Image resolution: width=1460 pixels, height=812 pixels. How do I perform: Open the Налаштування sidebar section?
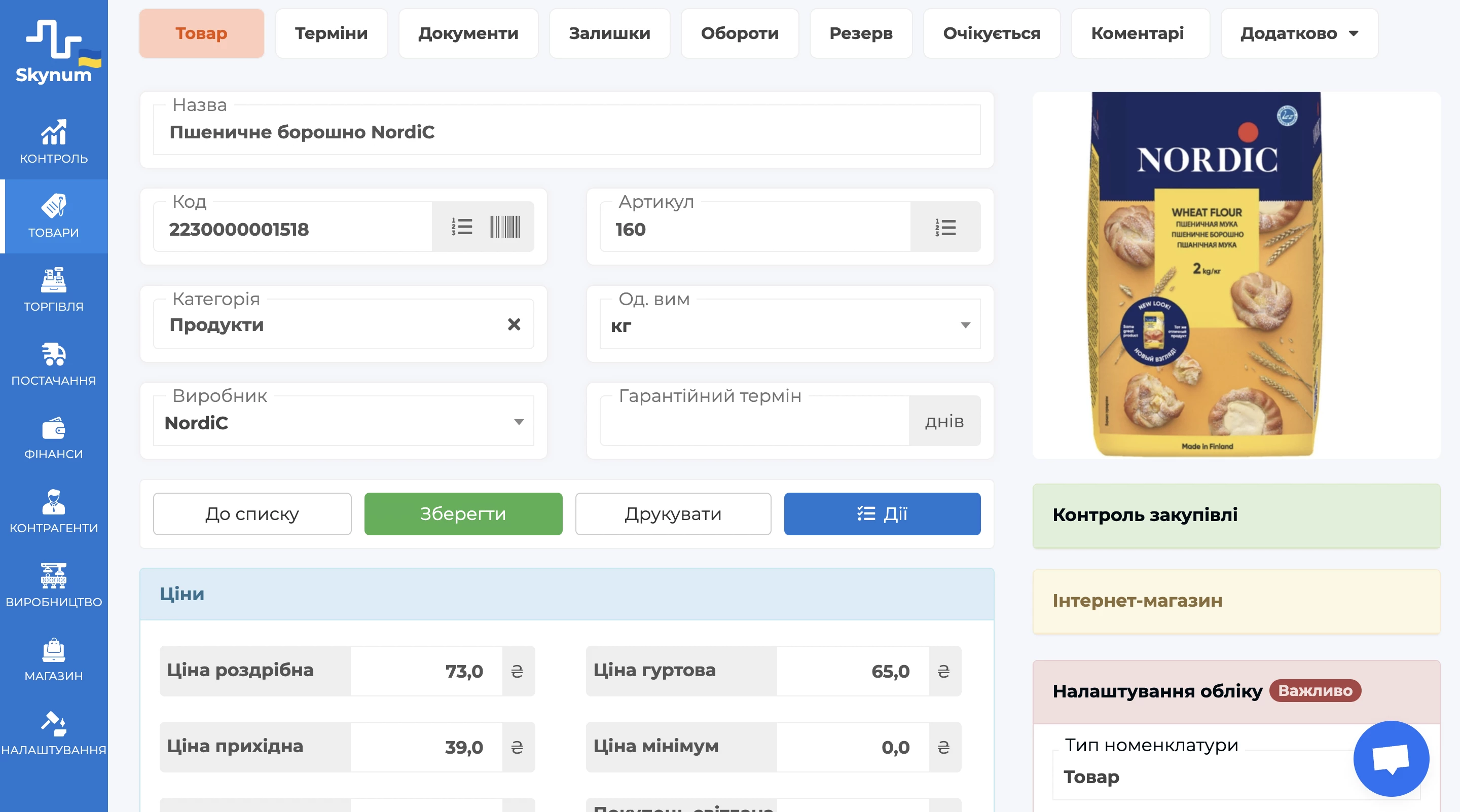point(54,734)
